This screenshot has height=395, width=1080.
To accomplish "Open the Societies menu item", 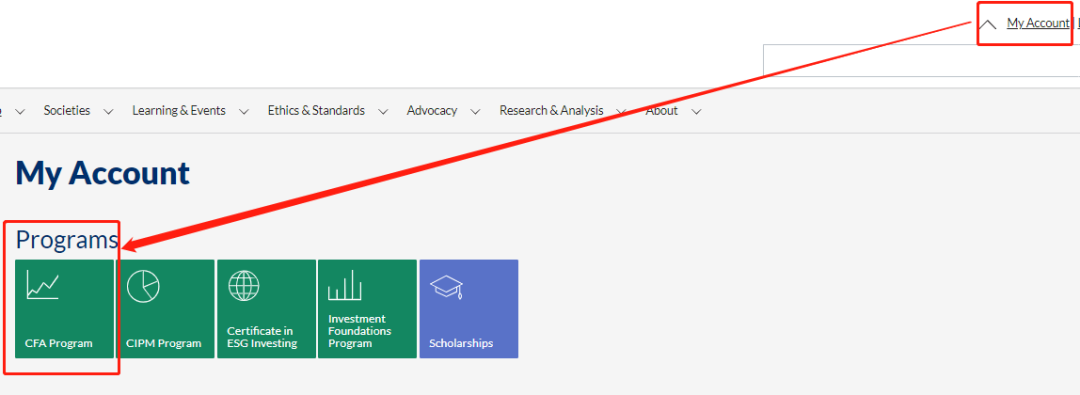I will pyautogui.click(x=67, y=110).
